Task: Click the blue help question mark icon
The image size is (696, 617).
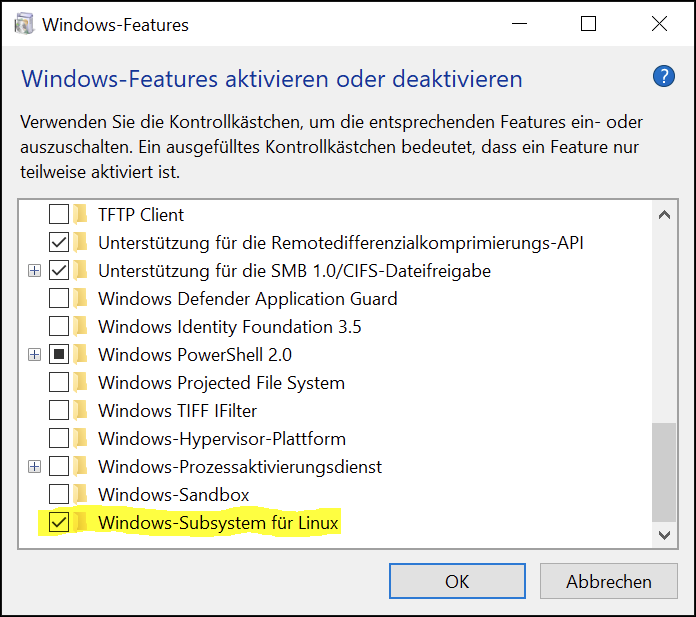Action: [x=664, y=76]
